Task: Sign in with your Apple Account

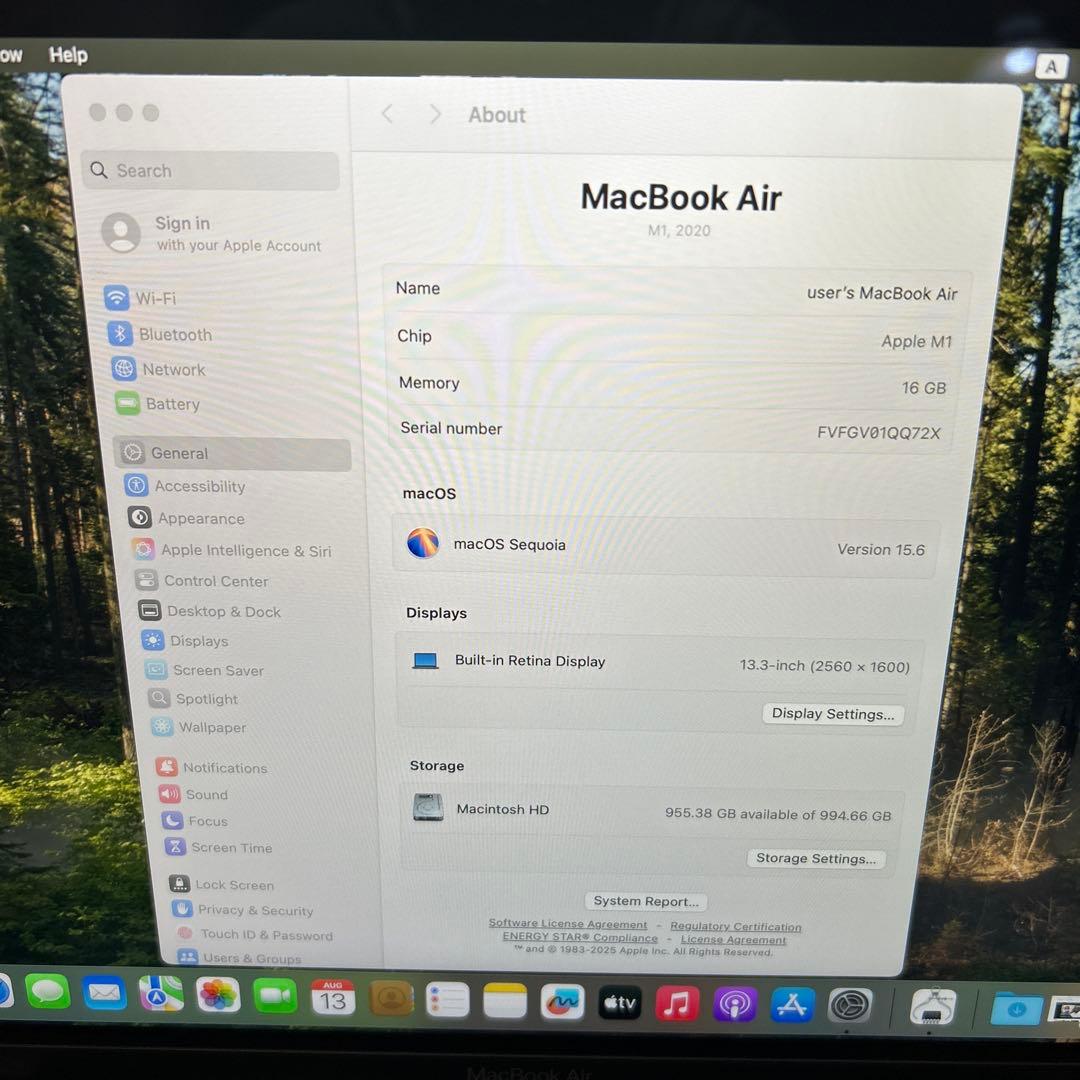Action: tap(212, 233)
